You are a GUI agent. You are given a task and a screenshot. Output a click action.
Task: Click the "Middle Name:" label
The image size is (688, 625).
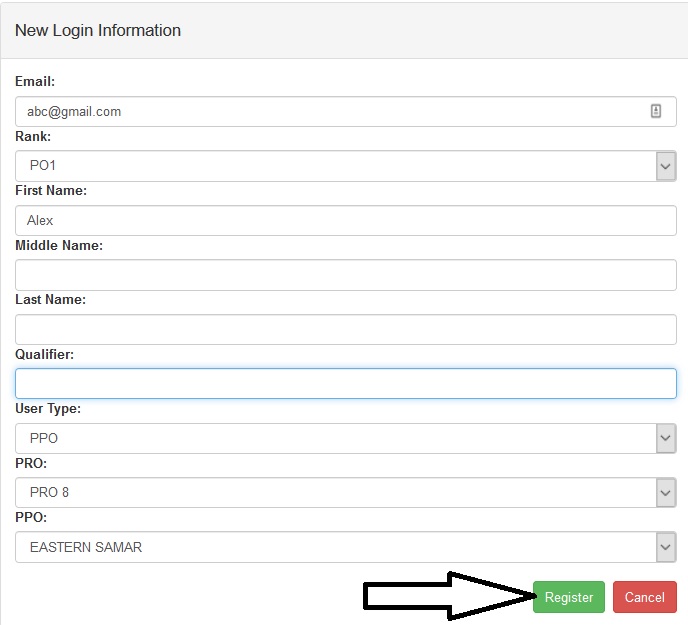[x=59, y=245]
